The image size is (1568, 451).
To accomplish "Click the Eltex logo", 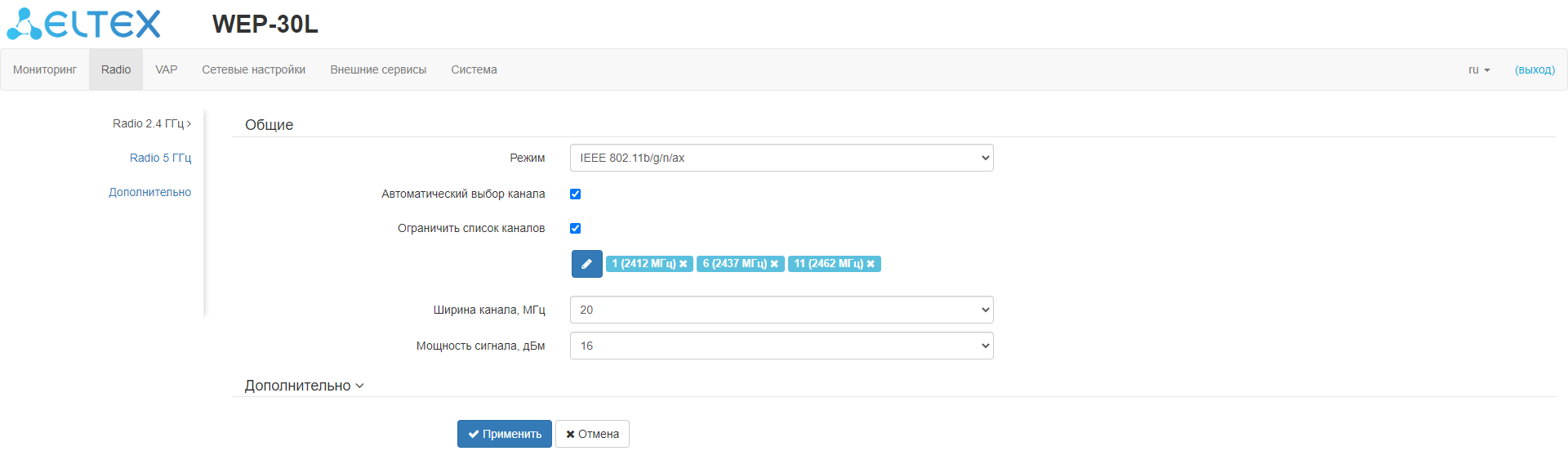I will (83, 24).
